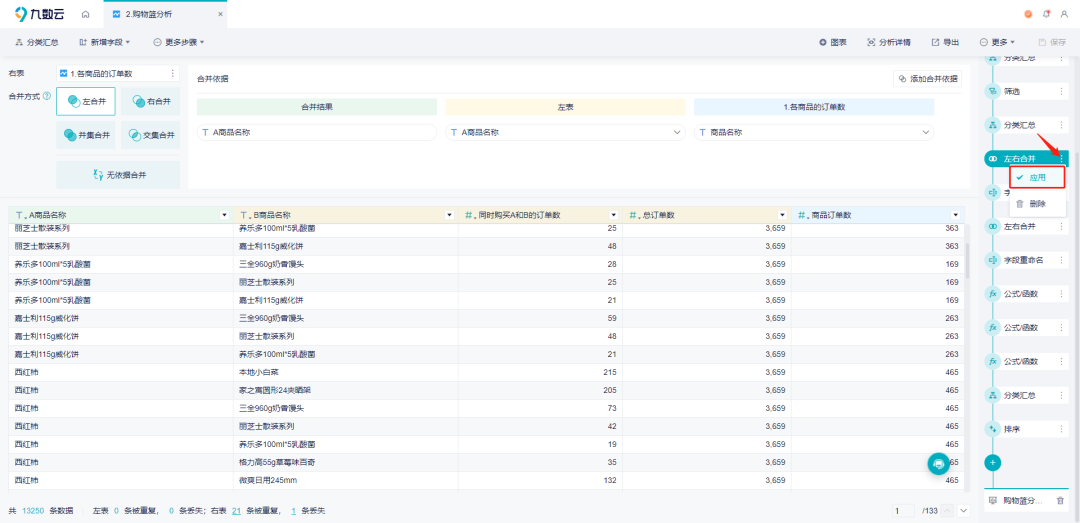Viewport: 1080px width, 523px height.
Task: Click the 合并结果 field A商品名称
Action: pyautogui.click(x=317, y=132)
